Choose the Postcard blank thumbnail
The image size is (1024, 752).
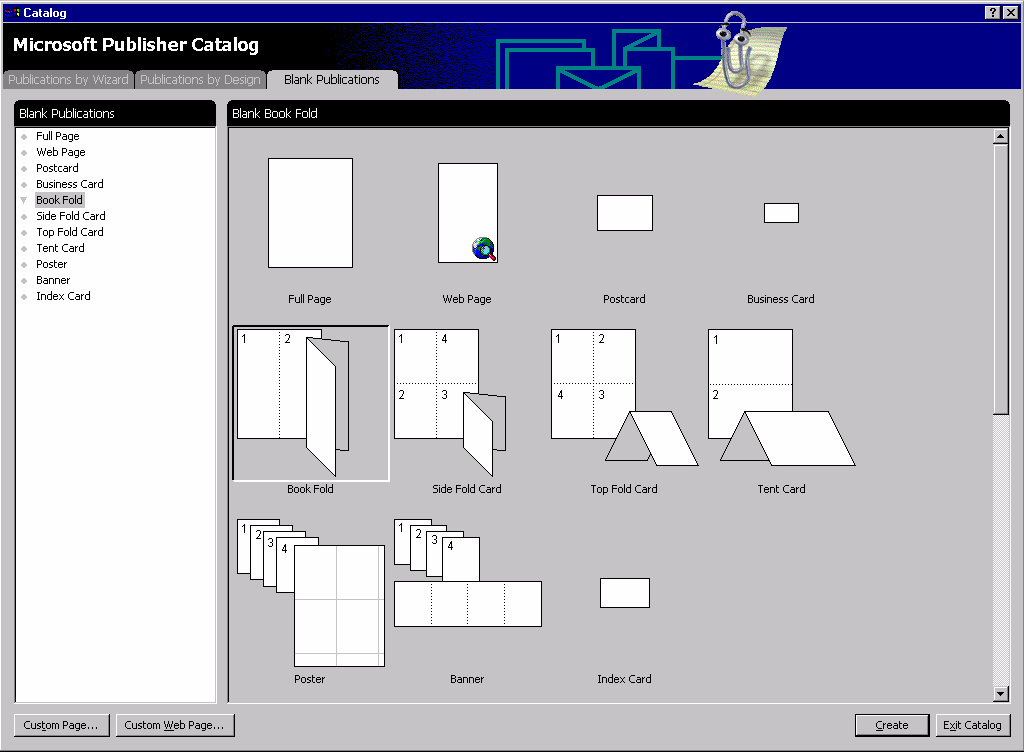pyautogui.click(x=625, y=213)
